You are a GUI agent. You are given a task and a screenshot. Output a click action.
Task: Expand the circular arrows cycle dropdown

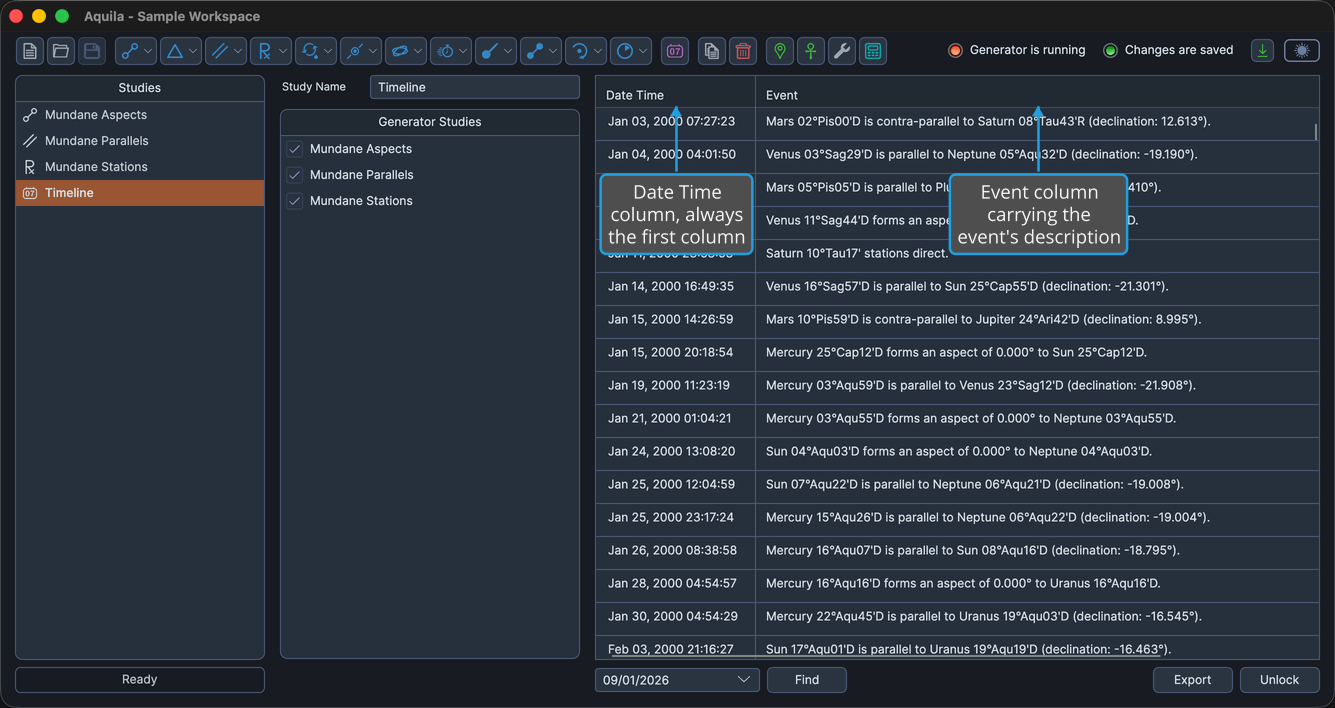pos(316,51)
